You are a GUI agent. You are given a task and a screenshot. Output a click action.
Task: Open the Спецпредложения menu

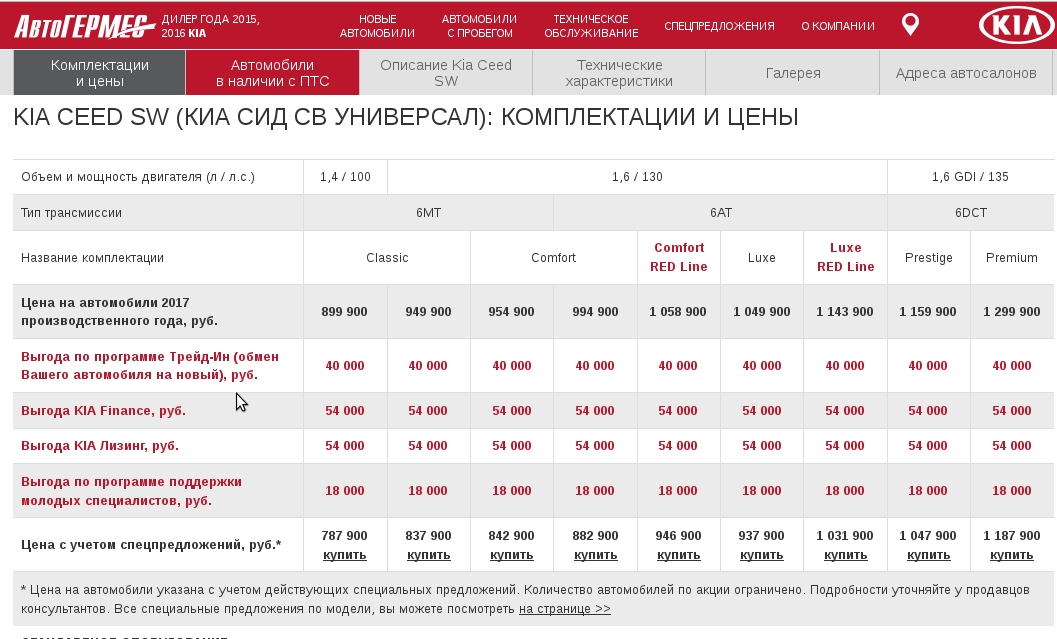pos(719,26)
